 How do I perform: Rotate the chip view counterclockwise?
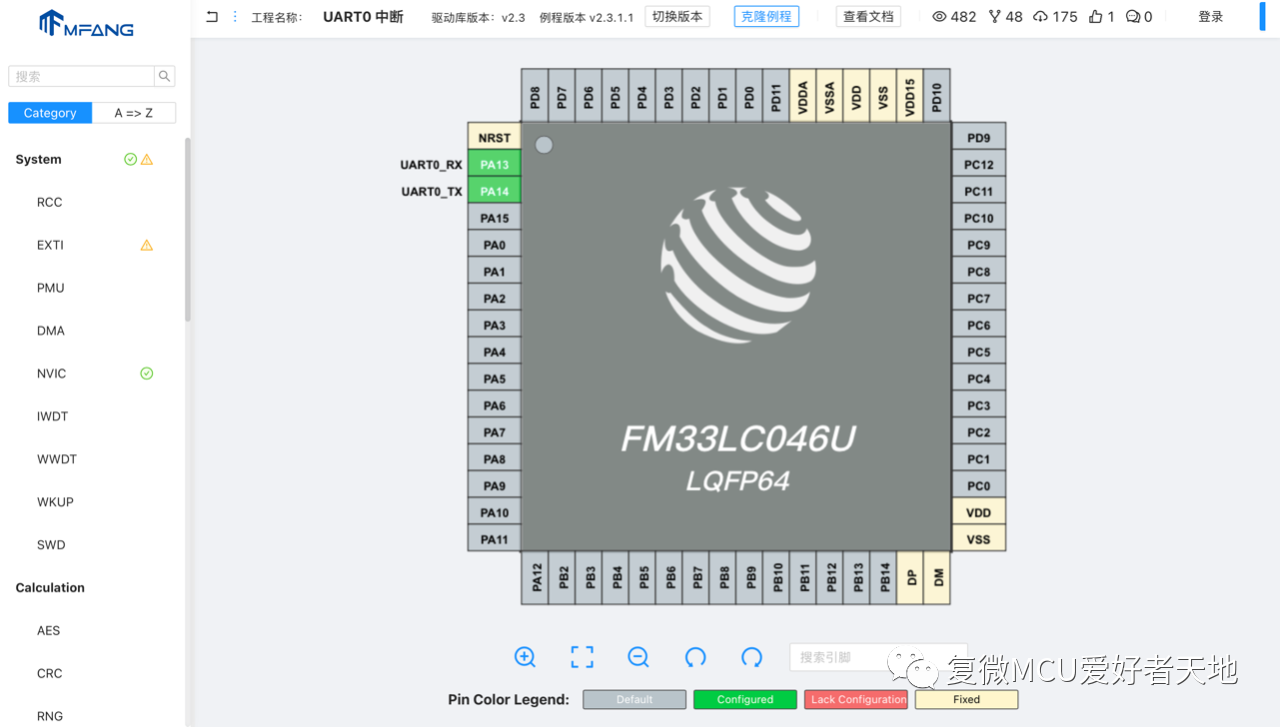pos(695,657)
